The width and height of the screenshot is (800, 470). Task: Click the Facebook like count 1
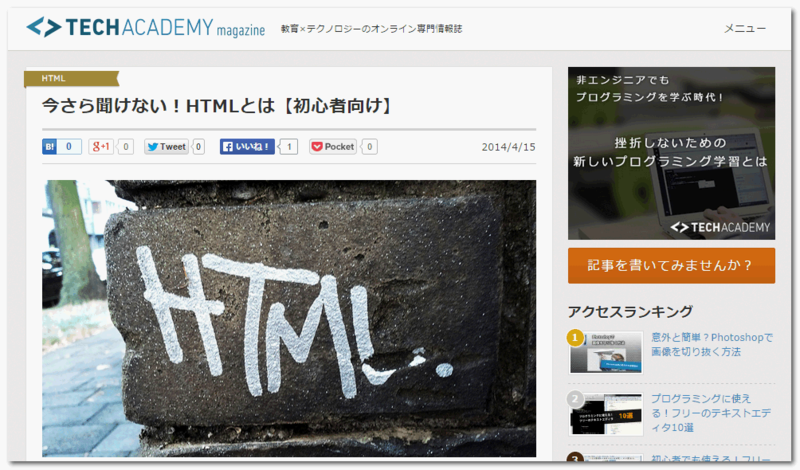(x=289, y=147)
